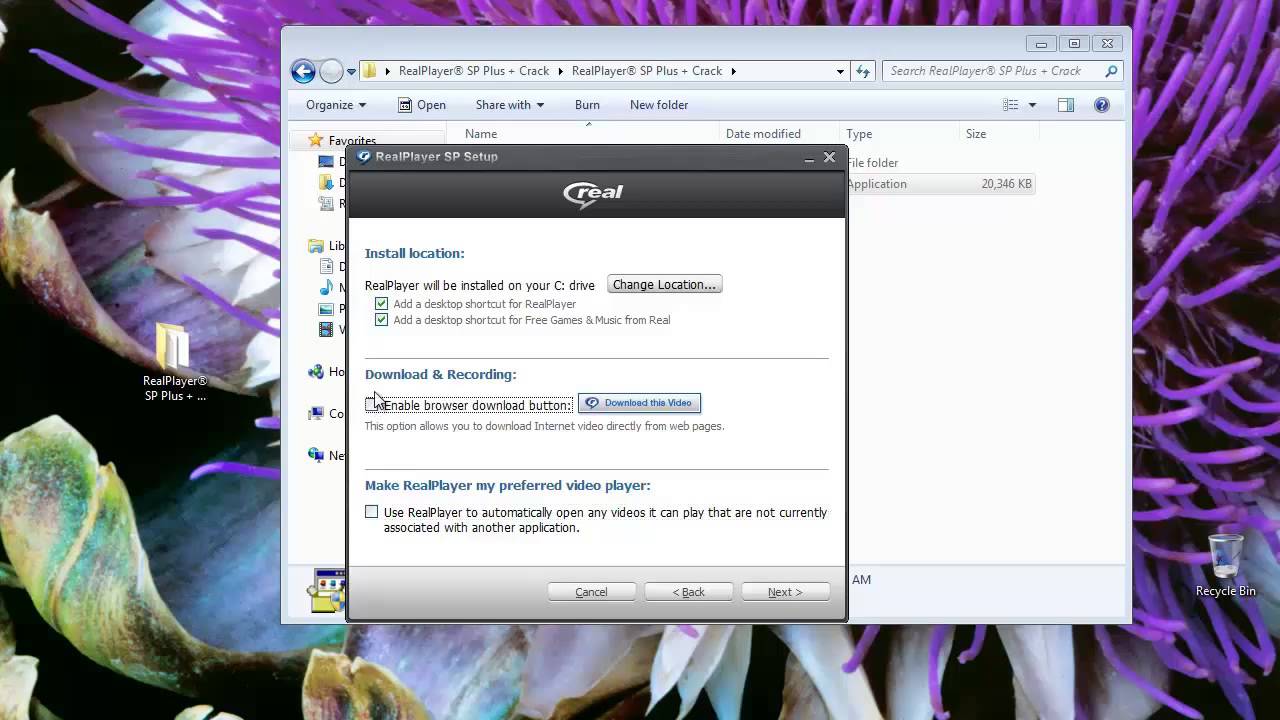Expand the address bar history dropdown
The height and width of the screenshot is (720, 1280).
[x=840, y=71]
